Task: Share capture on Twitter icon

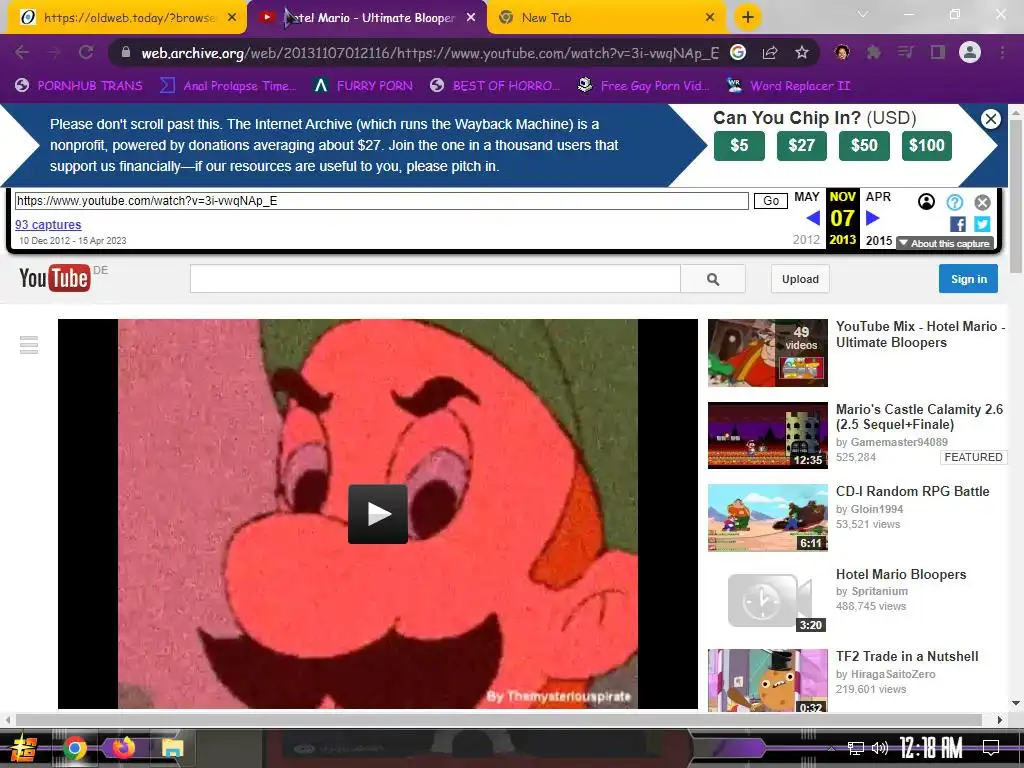Action: [x=982, y=224]
